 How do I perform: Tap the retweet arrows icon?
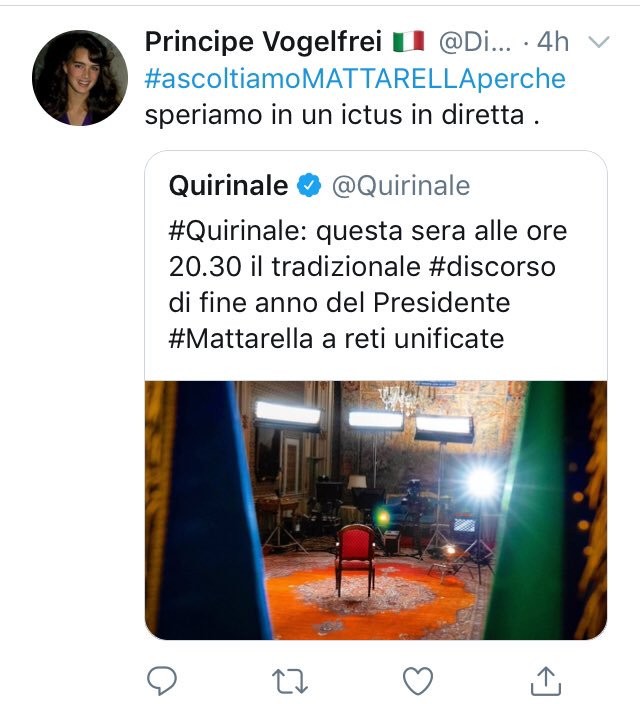point(290,682)
